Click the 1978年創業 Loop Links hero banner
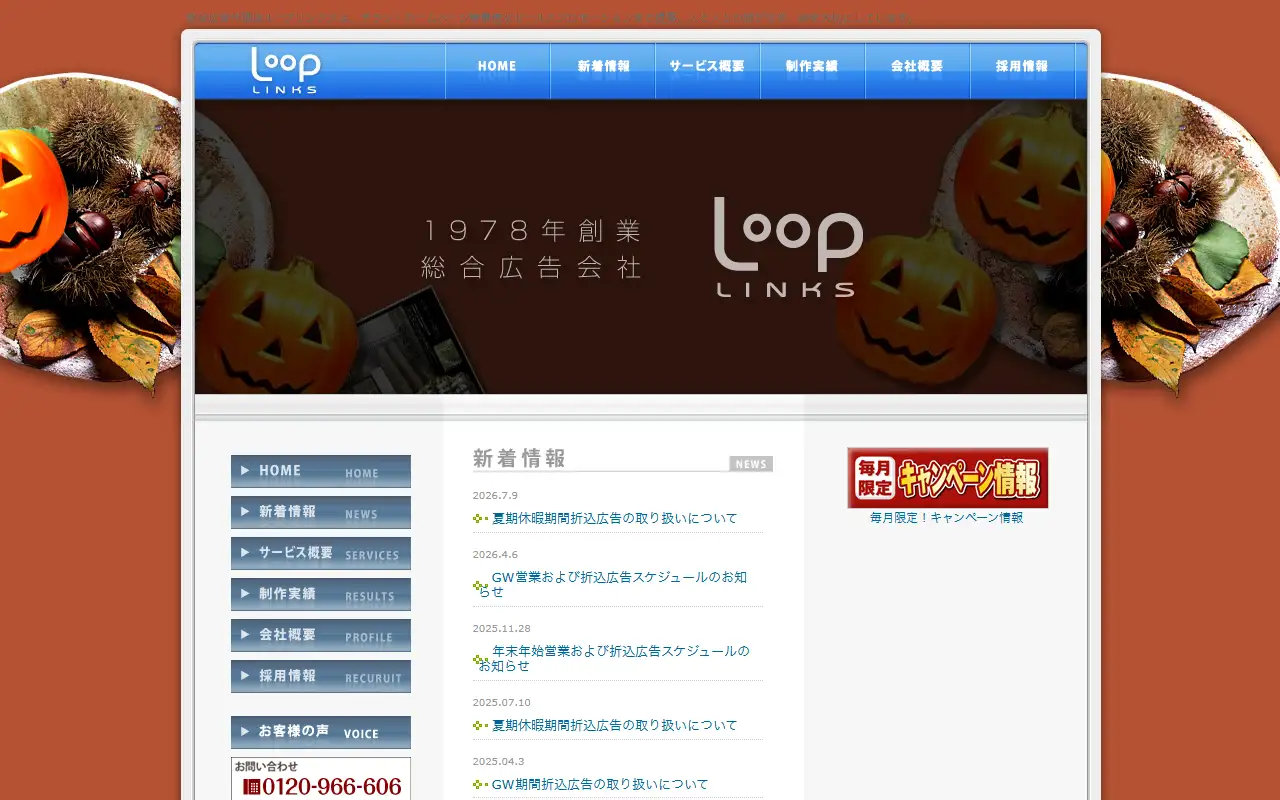Viewport: 1280px width, 800px height. coord(641,247)
